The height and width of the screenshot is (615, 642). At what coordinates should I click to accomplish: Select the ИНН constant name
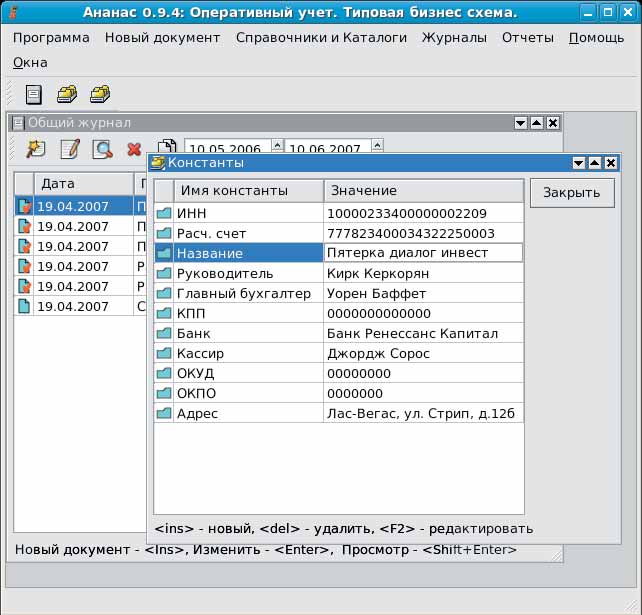(192, 213)
